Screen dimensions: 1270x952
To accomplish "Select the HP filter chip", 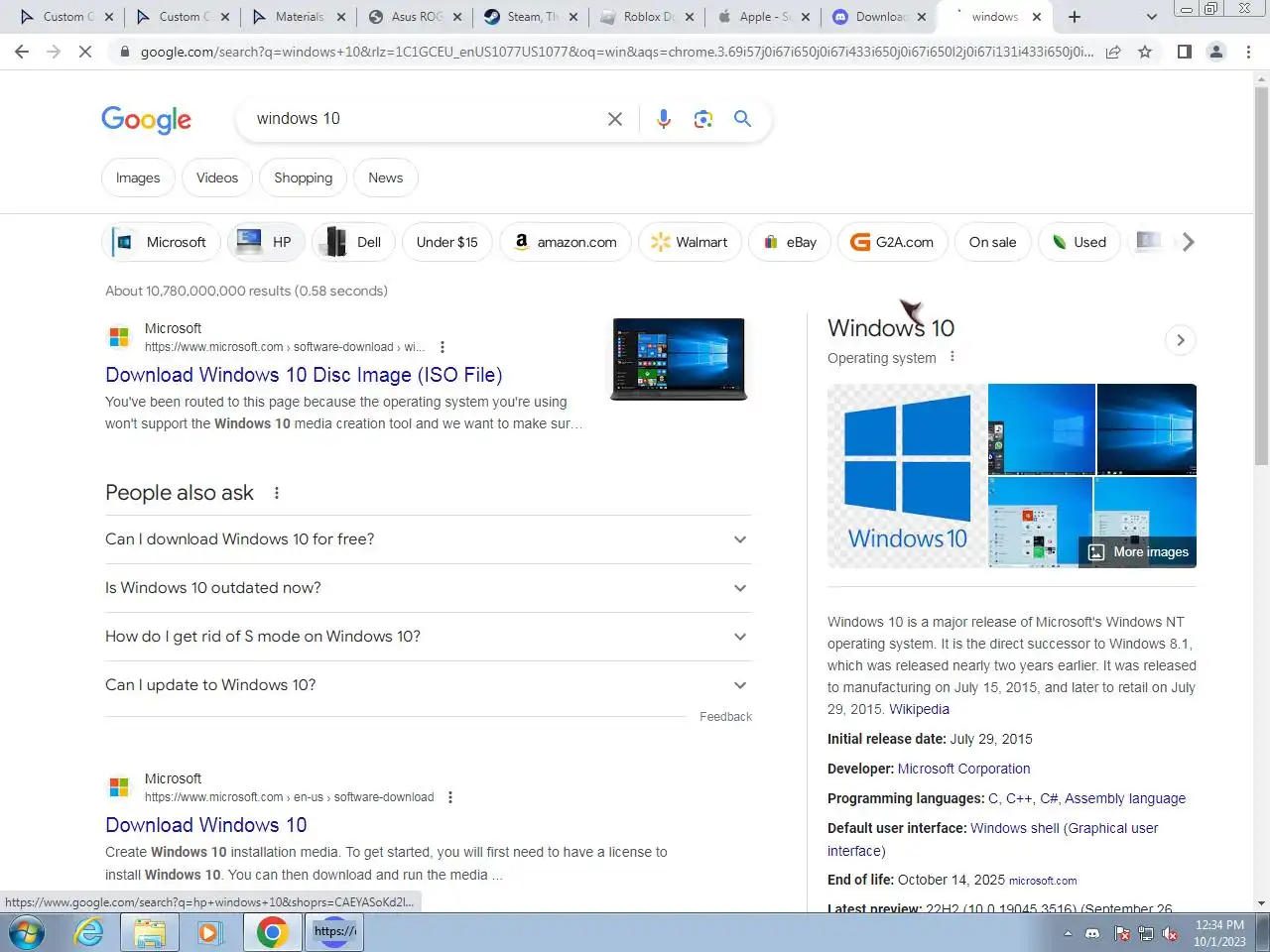I will 266,242.
